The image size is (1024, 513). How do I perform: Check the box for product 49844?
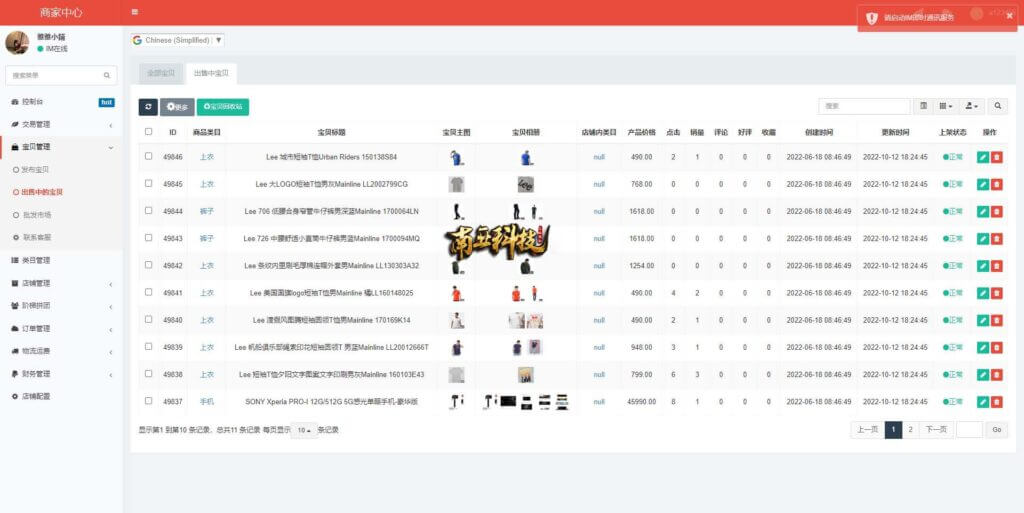pyautogui.click(x=148, y=211)
